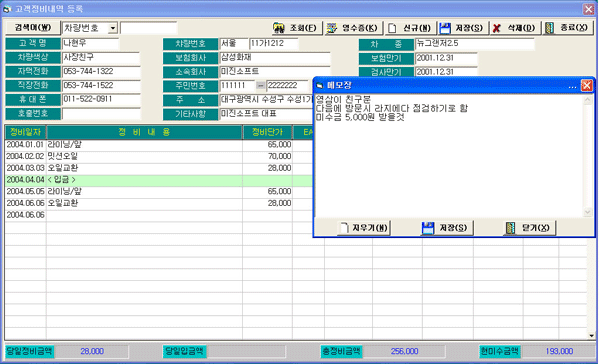The image size is (599, 364).
Task: Click insurance company field 삼성화재
Action: click(275, 58)
